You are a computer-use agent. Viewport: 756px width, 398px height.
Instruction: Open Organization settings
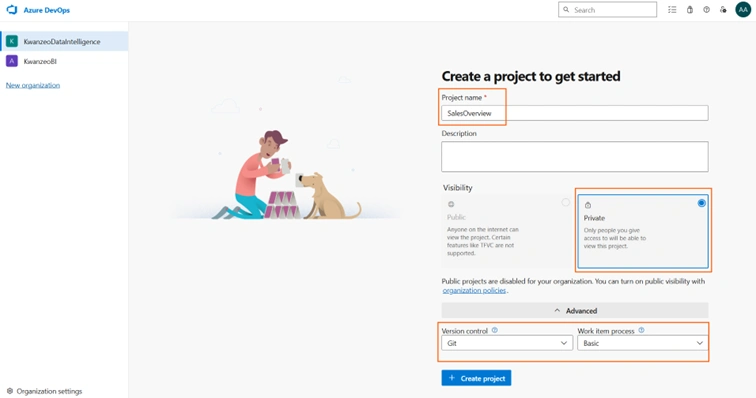click(44, 391)
